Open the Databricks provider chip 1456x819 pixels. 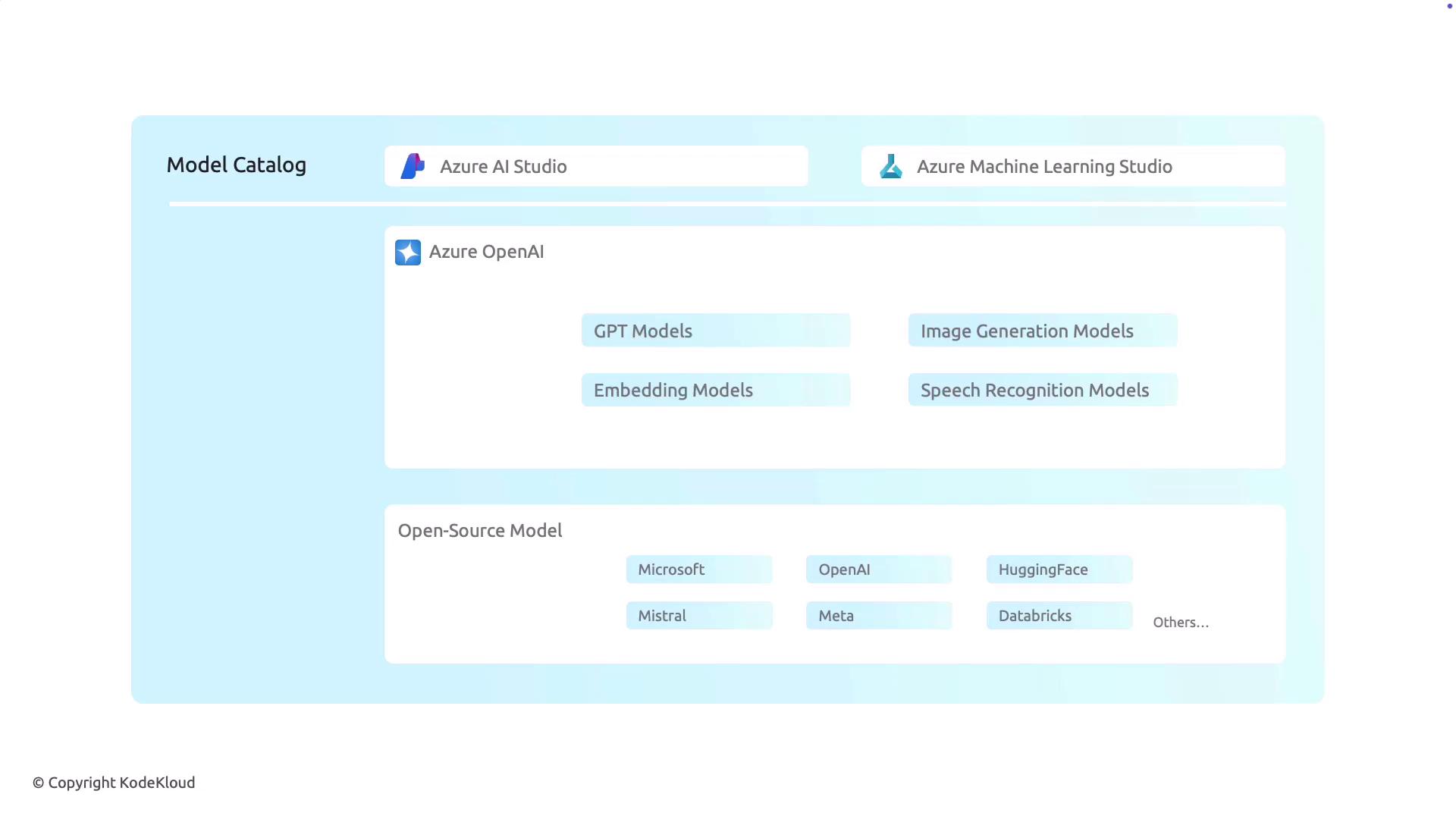pos(1059,616)
